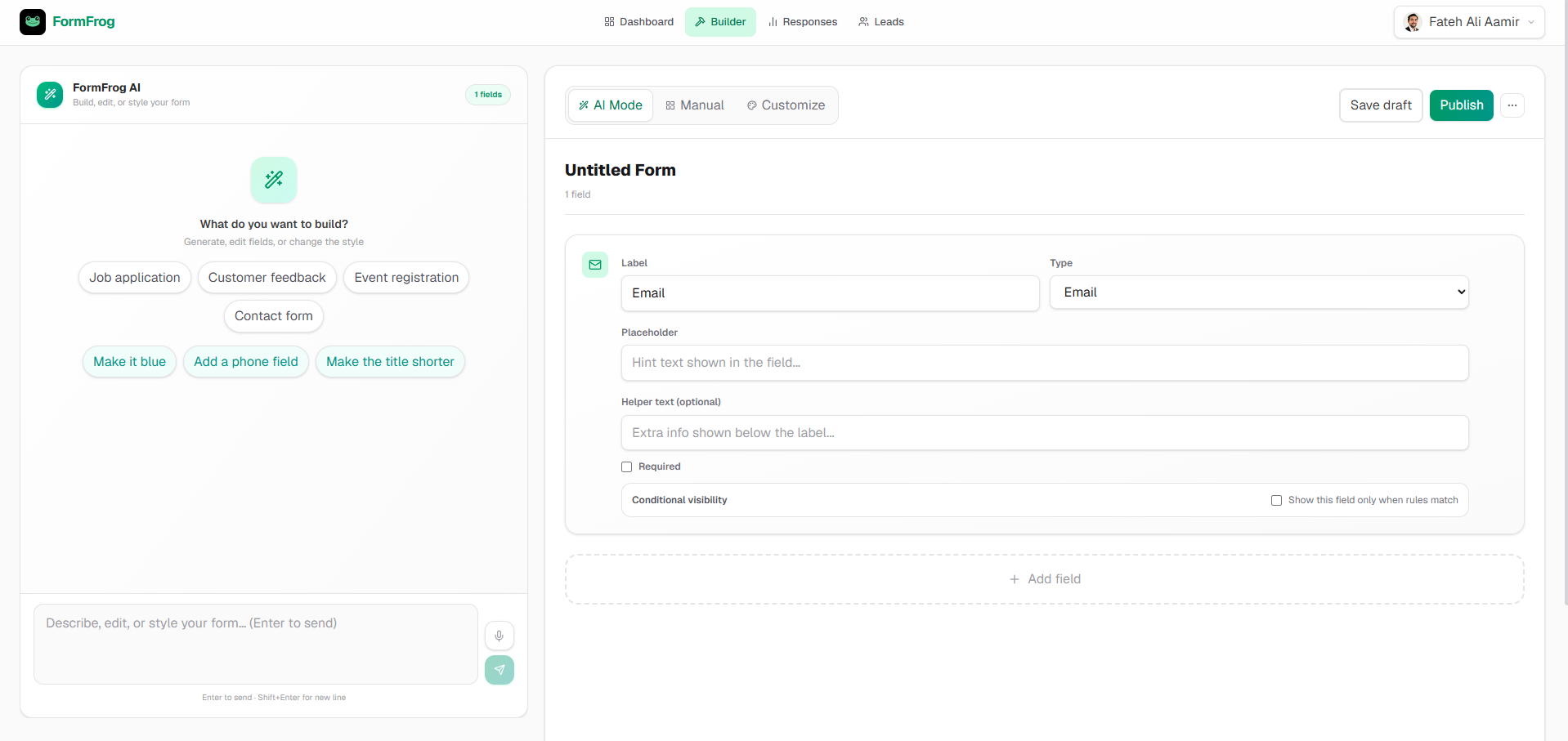1568x741 pixels.
Task: Select the 'Add a phone field' suggestion
Action: coord(246,362)
